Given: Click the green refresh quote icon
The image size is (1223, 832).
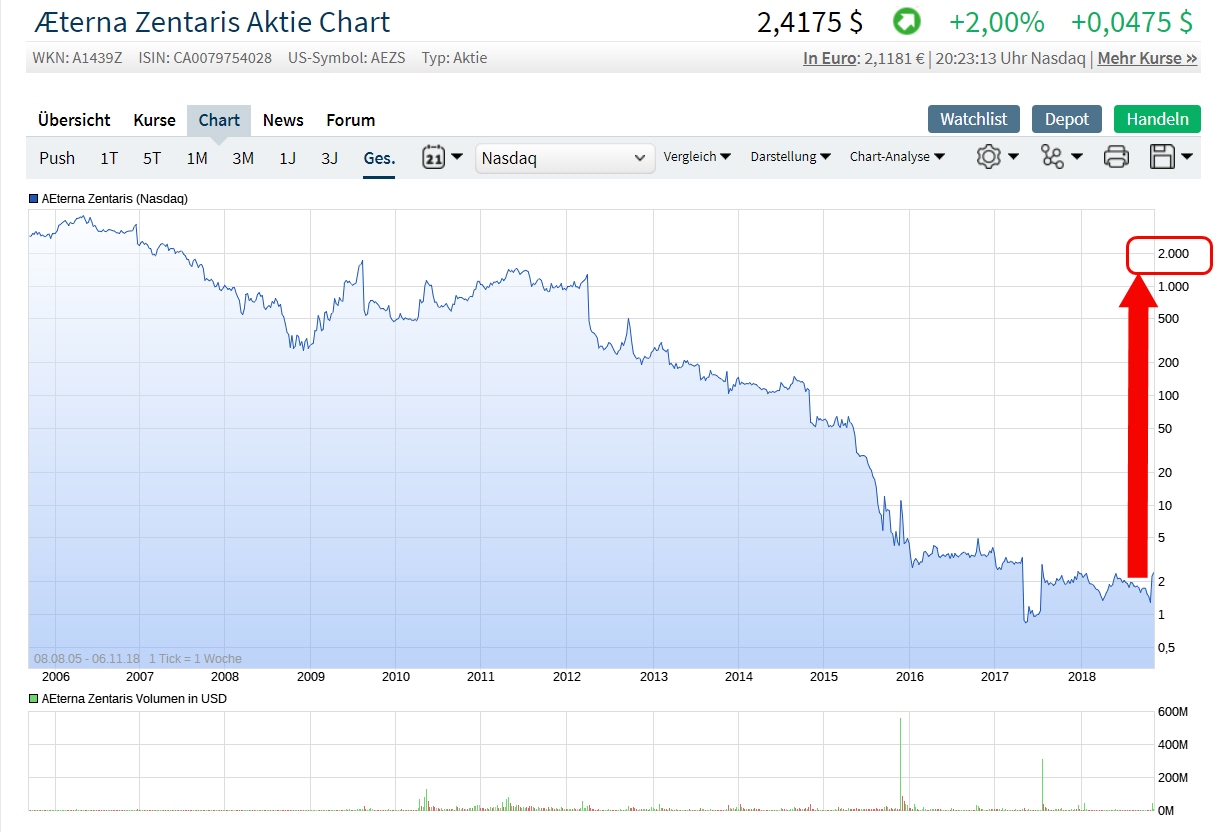Looking at the screenshot, I should [906, 21].
